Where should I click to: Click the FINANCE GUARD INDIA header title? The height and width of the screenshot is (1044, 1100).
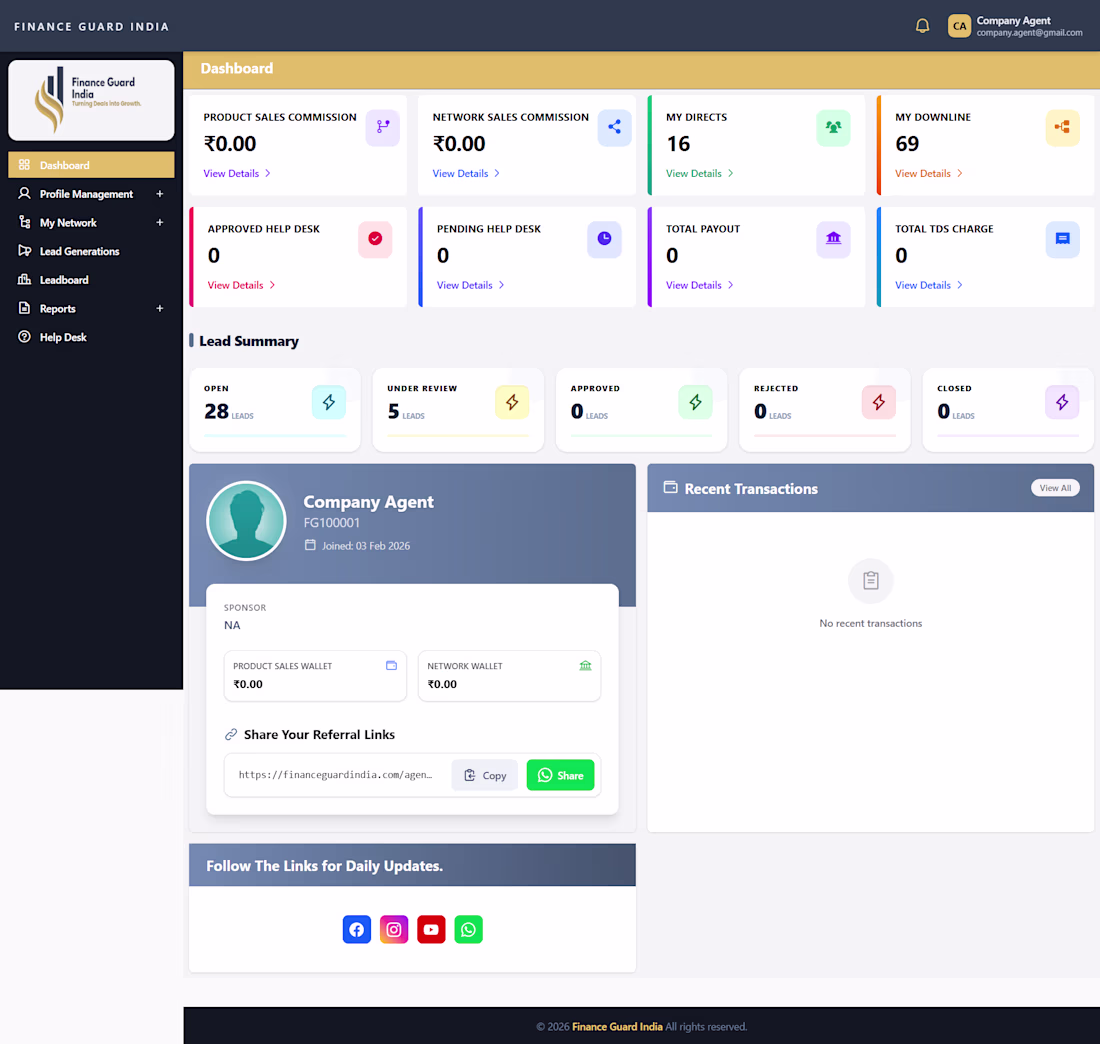[x=91, y=27]
